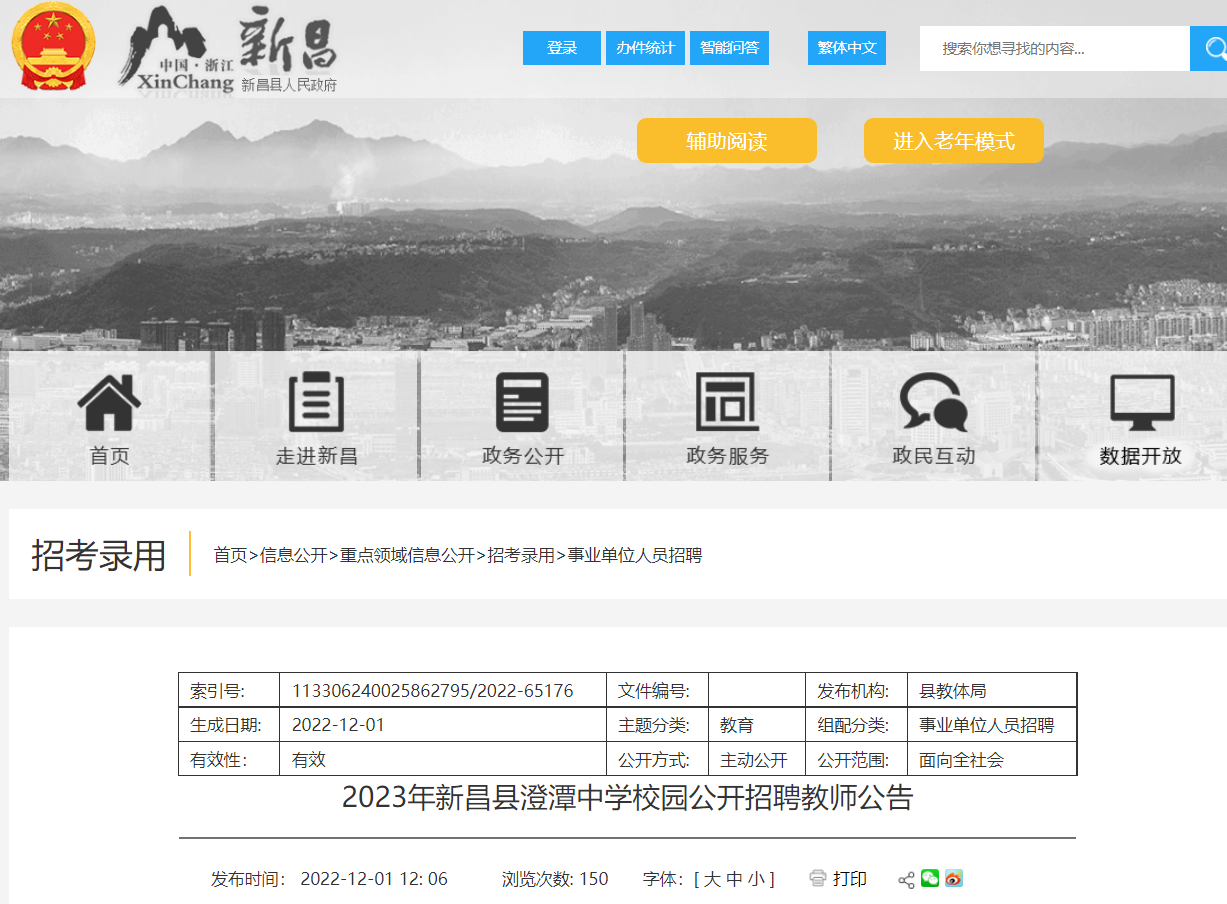Open the 首页 house icon

[110, 402]
